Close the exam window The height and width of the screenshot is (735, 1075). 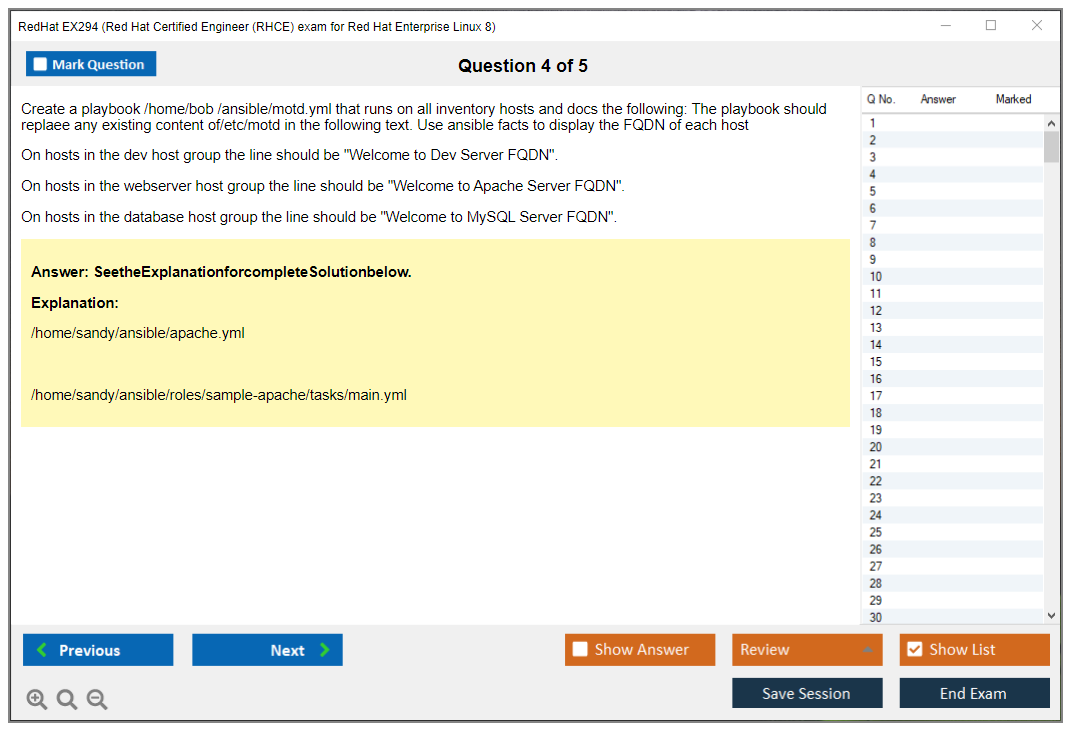pos(1037,26)
